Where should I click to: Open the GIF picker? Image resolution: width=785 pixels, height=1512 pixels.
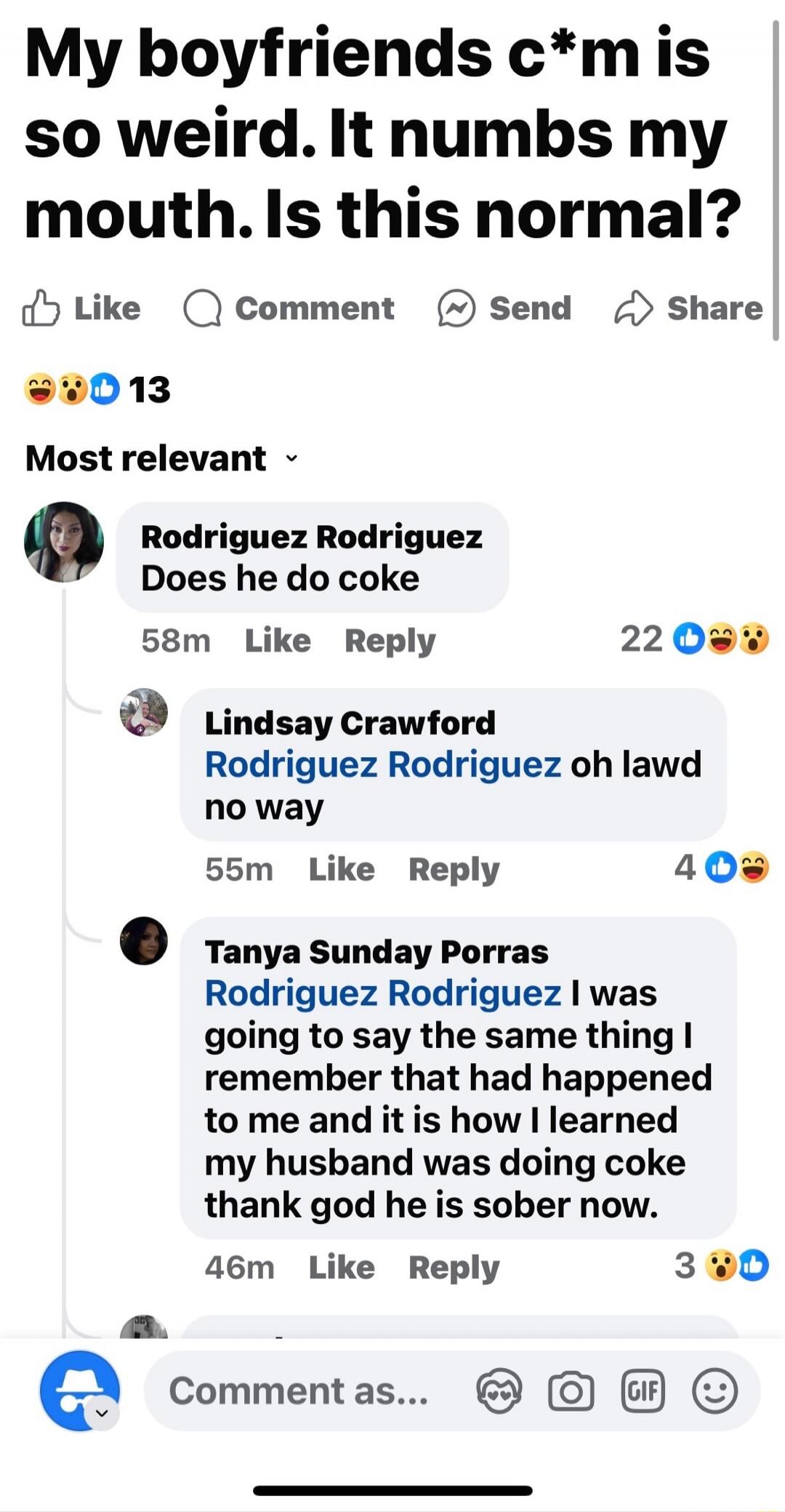tap(643, 1391)
